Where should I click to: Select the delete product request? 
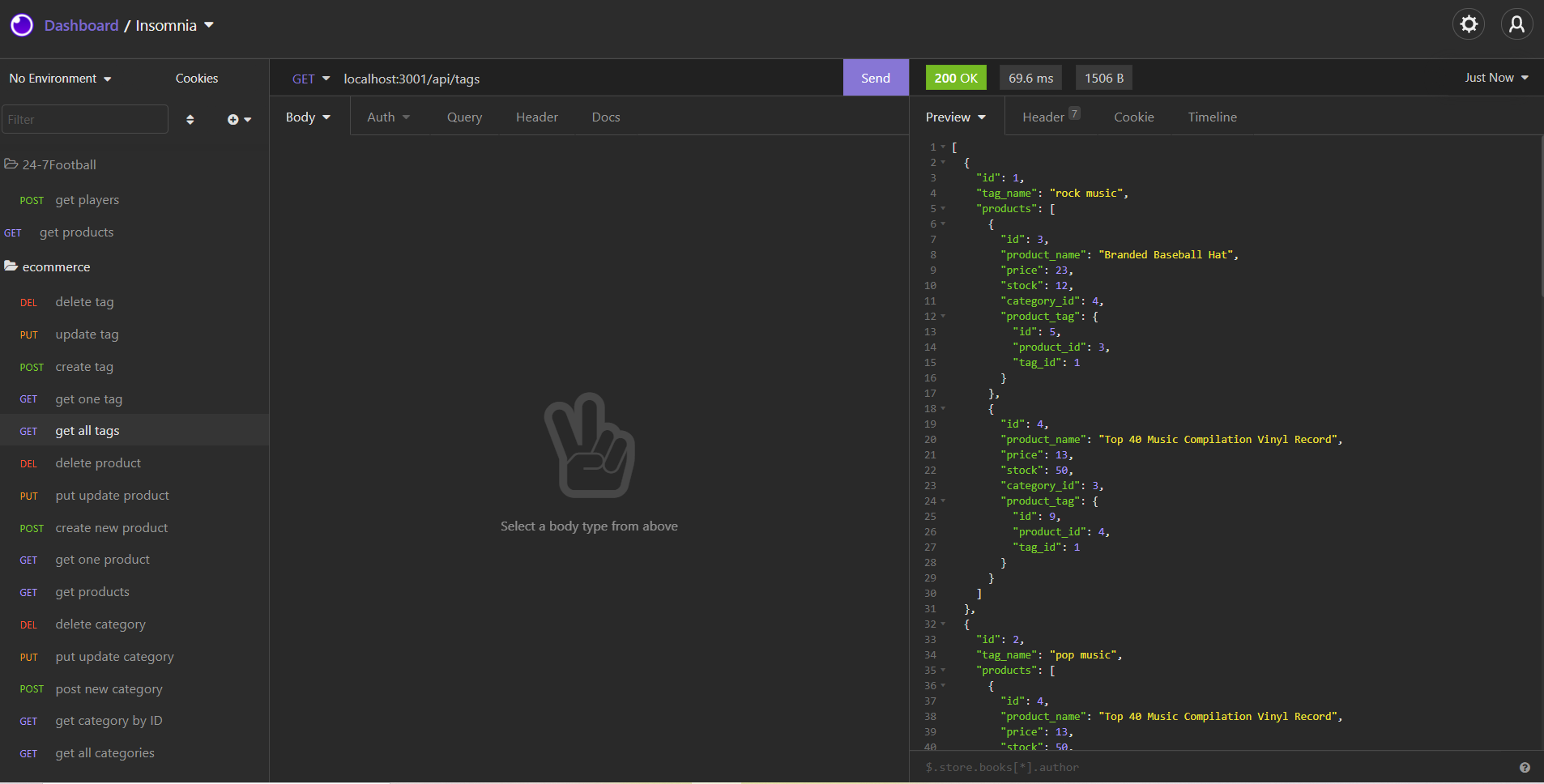[98, 462]
